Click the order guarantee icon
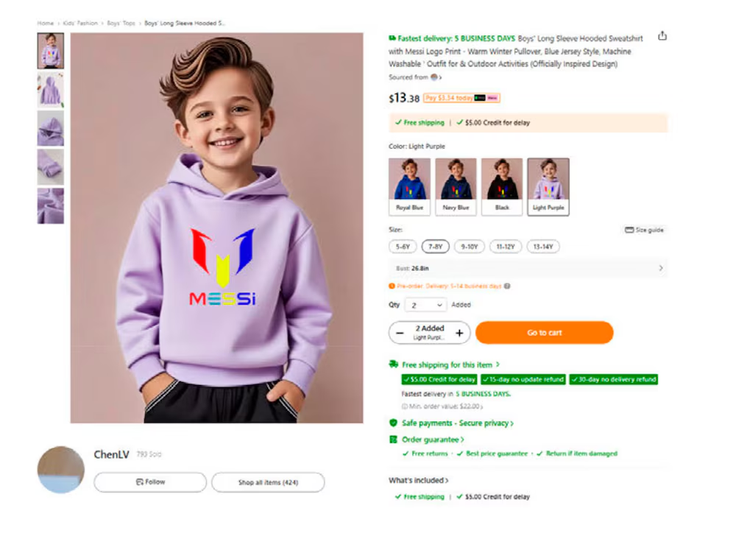The width and height of the screenshot is (730, 539). 393,439
